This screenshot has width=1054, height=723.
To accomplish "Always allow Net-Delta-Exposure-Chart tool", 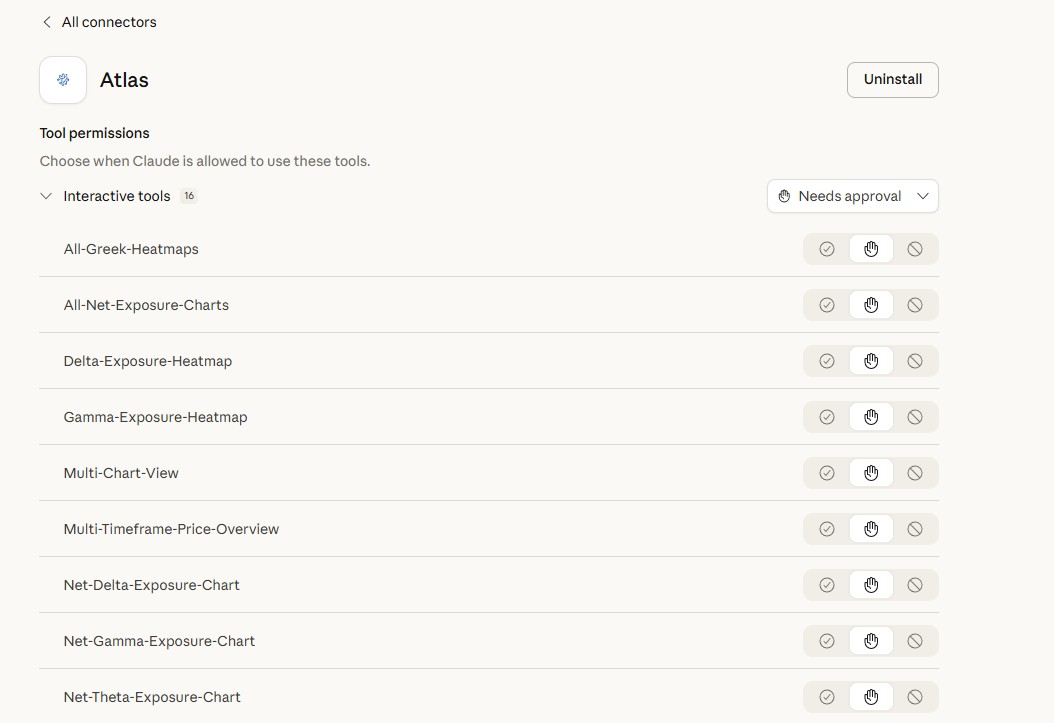I will point(826,585).
